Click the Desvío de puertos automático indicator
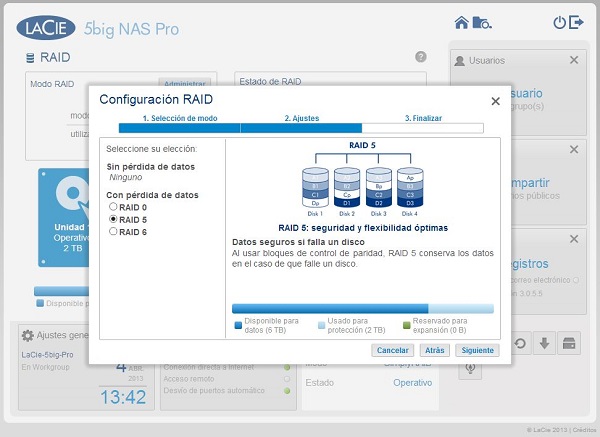 coord(287,391)
